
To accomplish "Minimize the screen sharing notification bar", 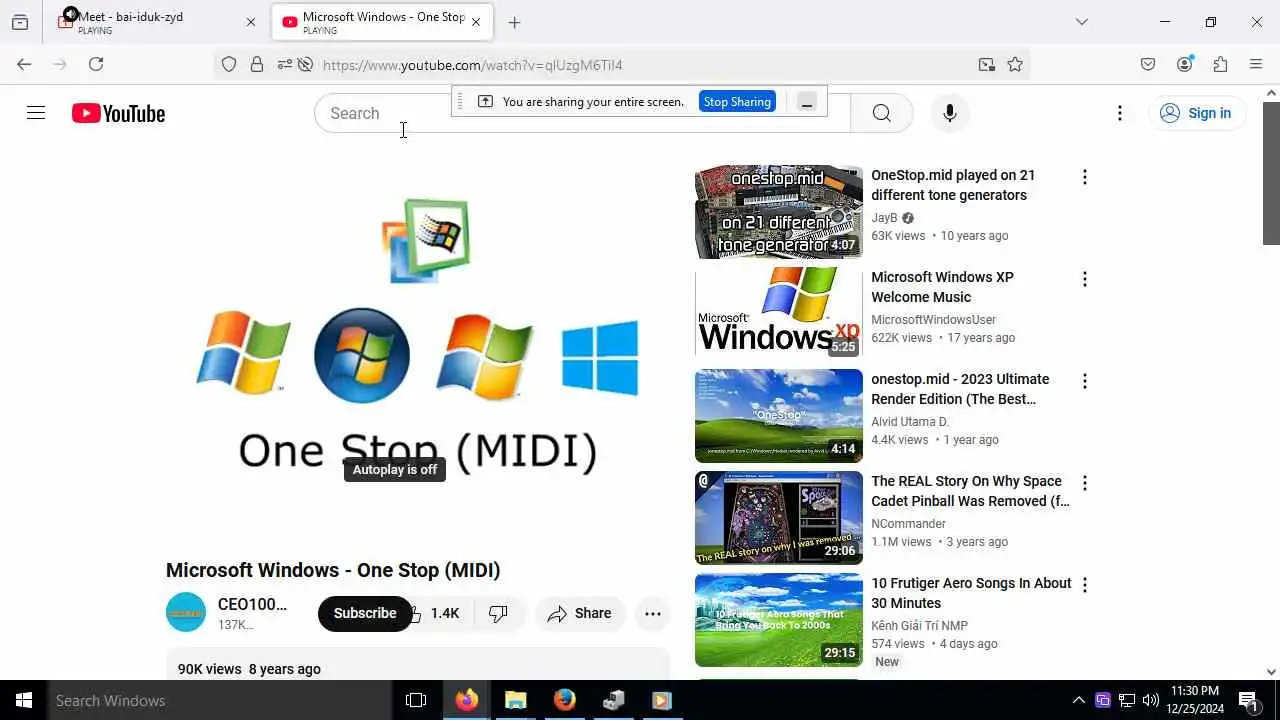I will tap(807, 101).
